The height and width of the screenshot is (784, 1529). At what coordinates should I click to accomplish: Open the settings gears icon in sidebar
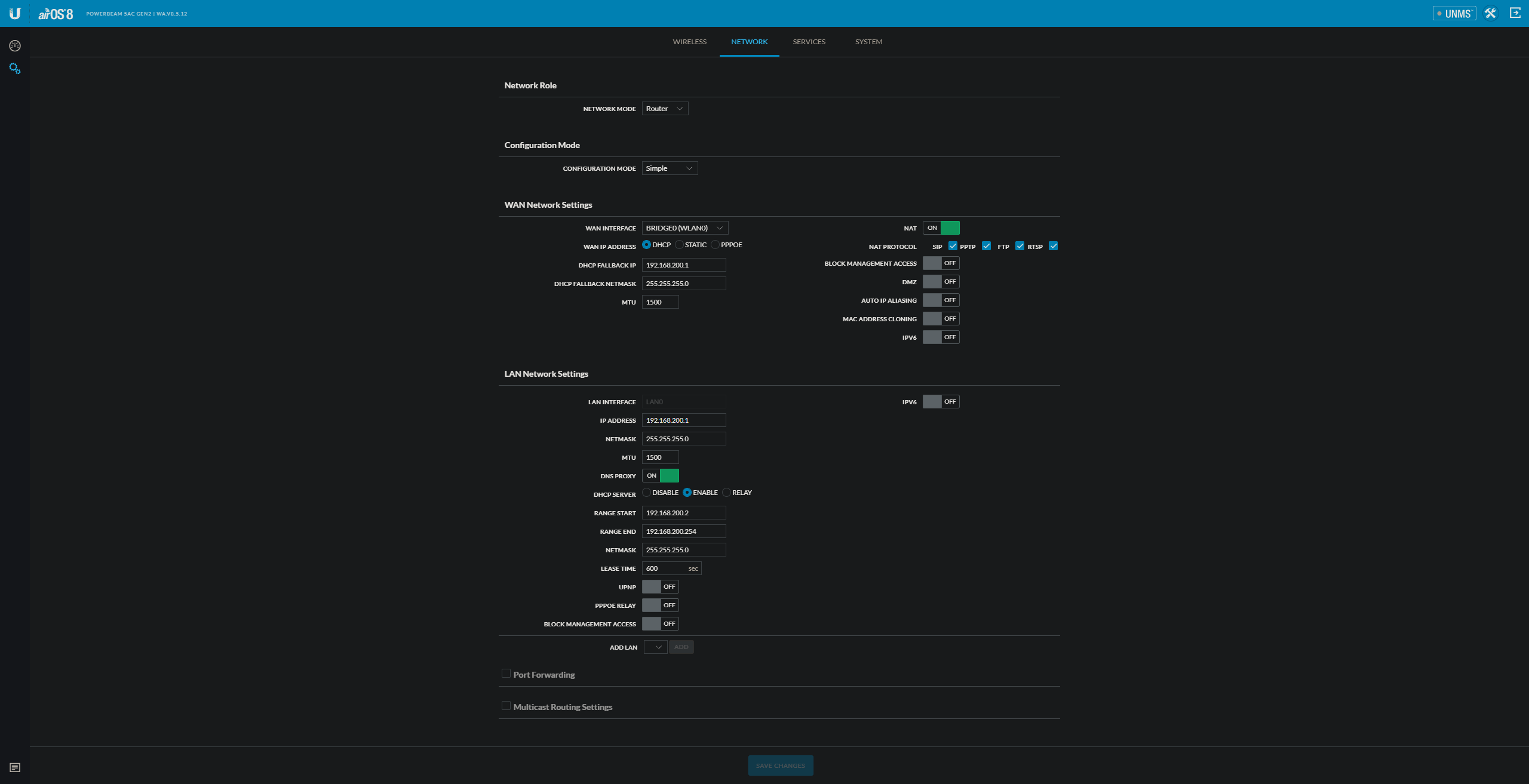pyautogui.click(x=15, y=69)
